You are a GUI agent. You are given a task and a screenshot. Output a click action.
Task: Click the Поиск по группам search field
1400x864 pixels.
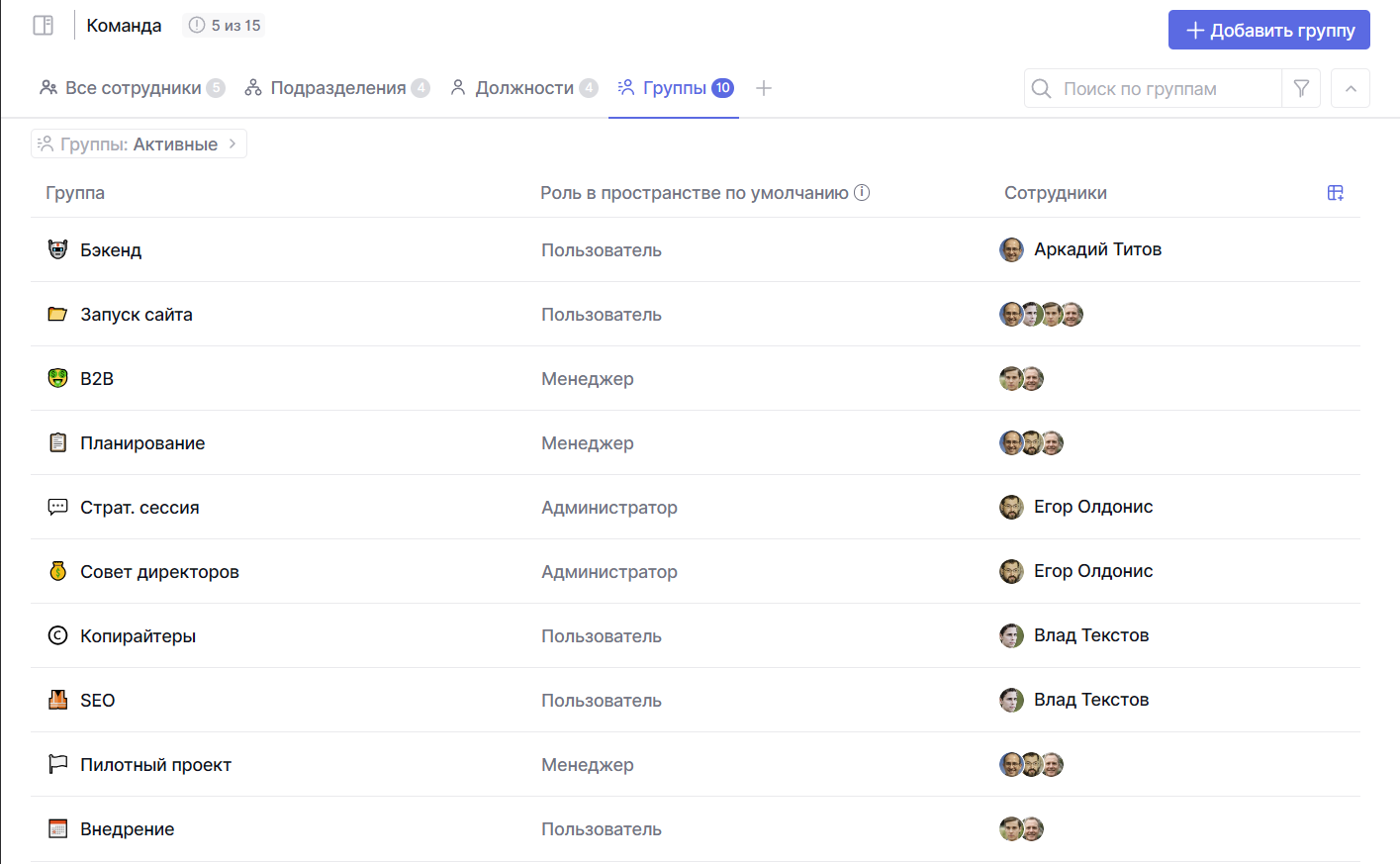tap(1153, 89)
